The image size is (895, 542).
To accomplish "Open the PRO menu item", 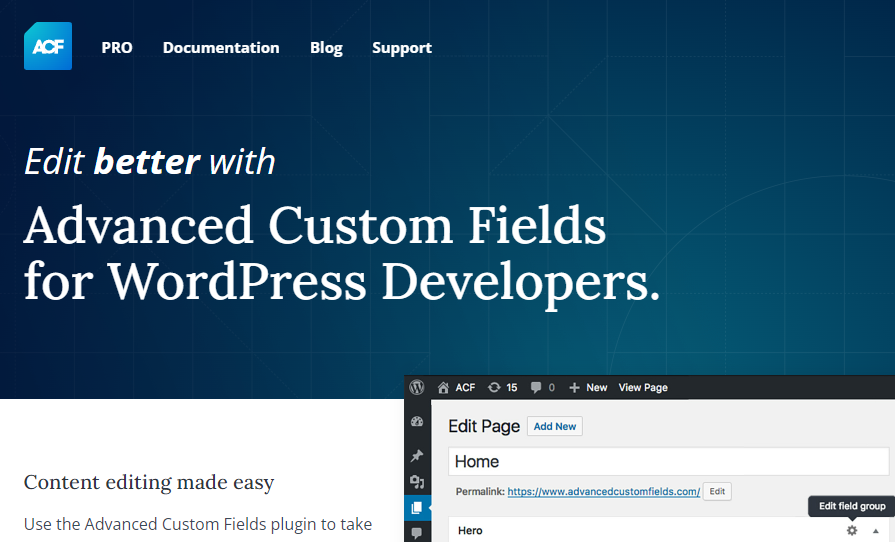I will [x=117, y=48].
